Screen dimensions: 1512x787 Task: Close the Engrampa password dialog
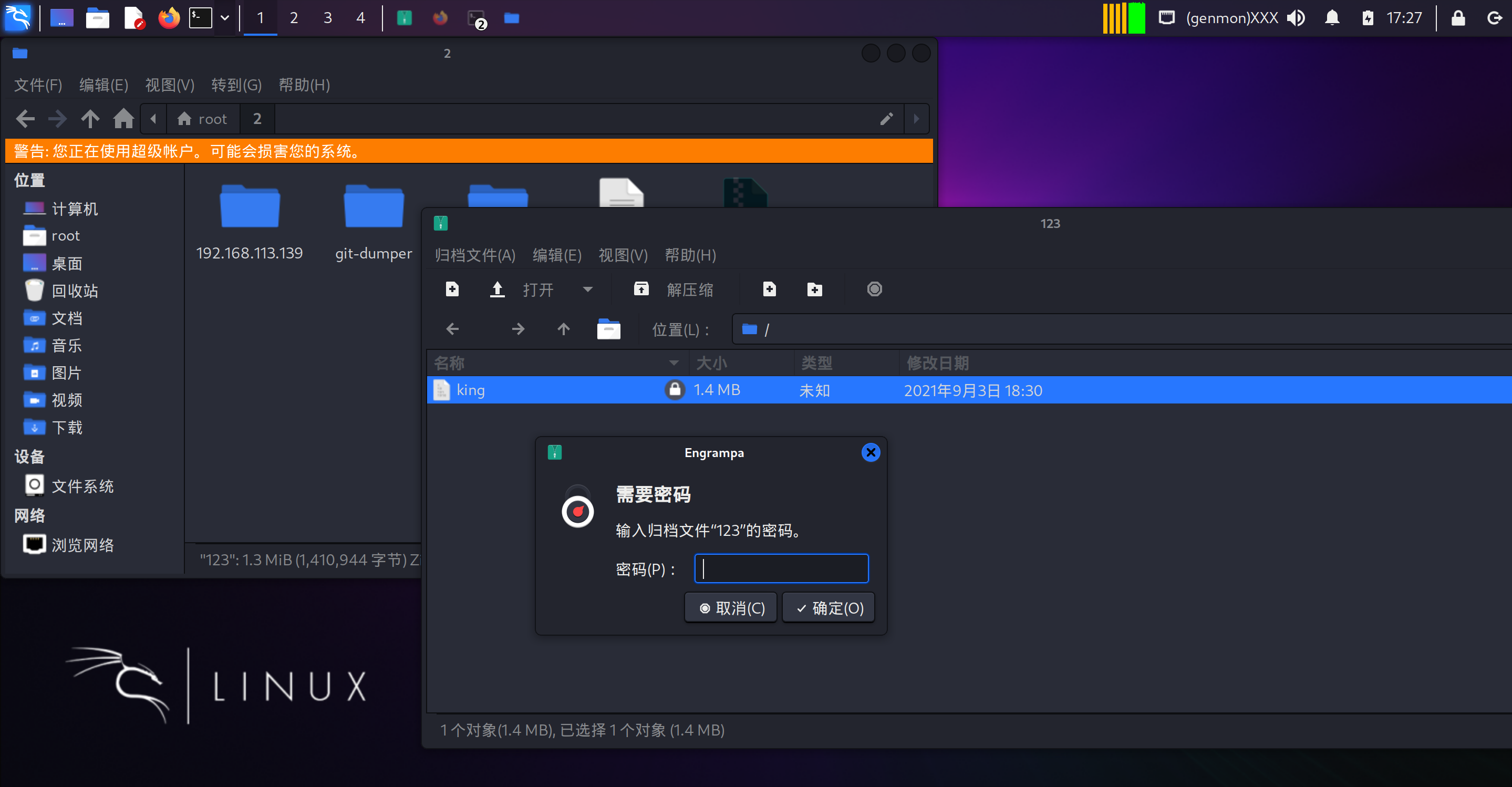point(871,452)
